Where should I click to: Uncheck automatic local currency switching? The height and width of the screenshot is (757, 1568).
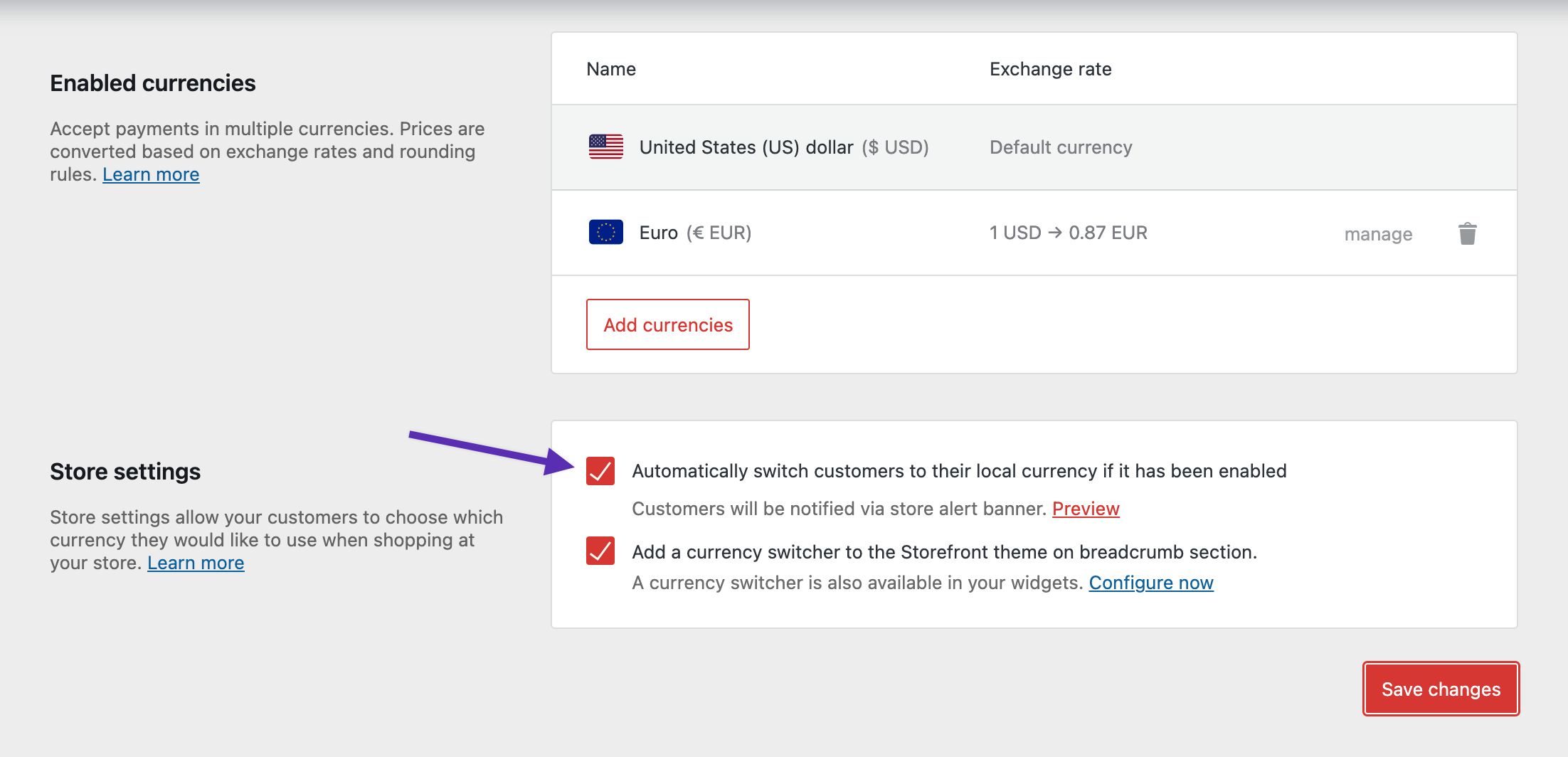(x=599, y=470)
